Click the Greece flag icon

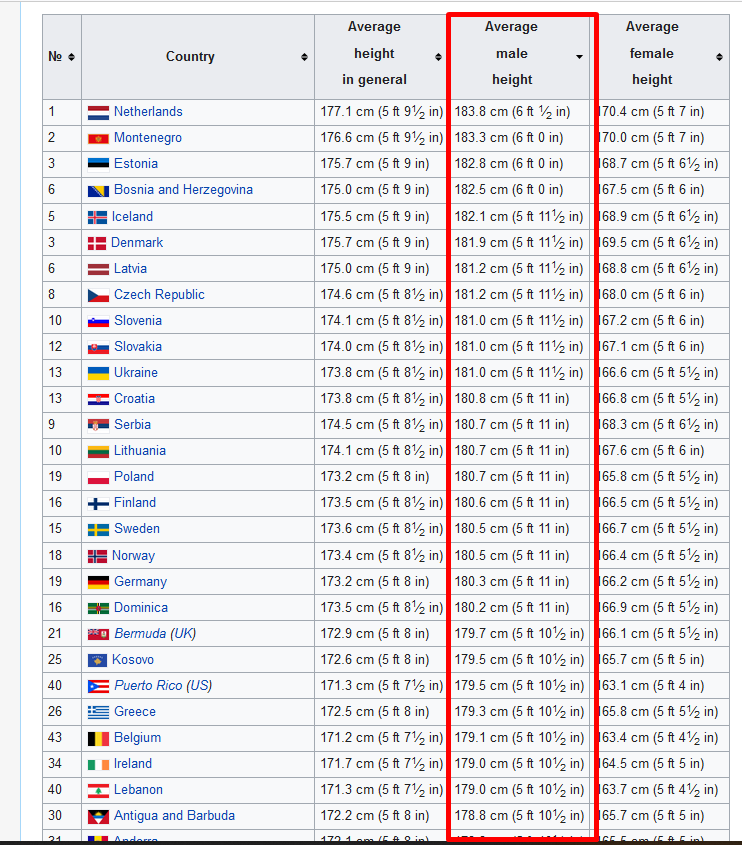pyautogui.click(x=98, y=712)
